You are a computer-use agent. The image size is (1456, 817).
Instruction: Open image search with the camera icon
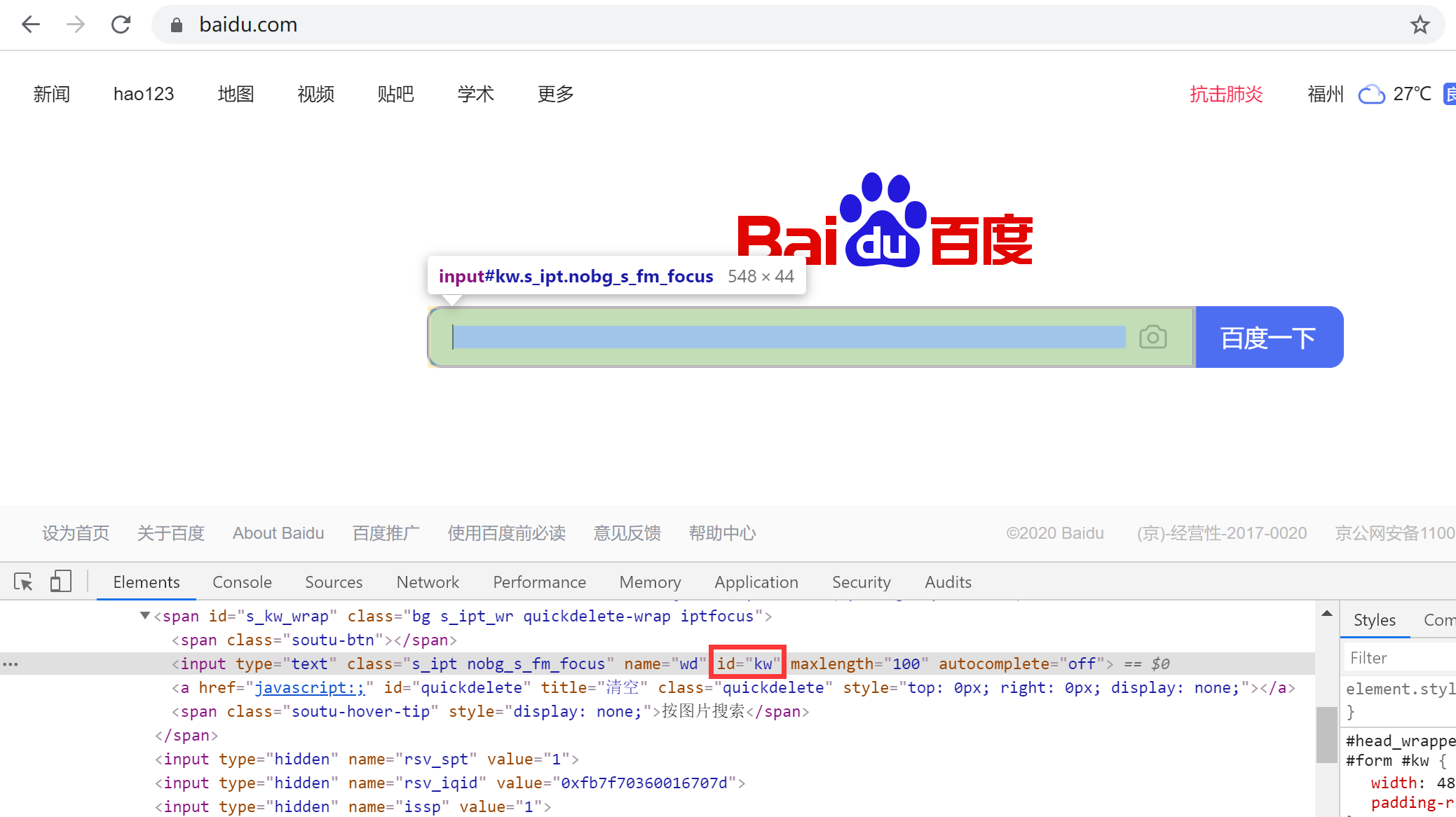click(x=1152, y=337)
